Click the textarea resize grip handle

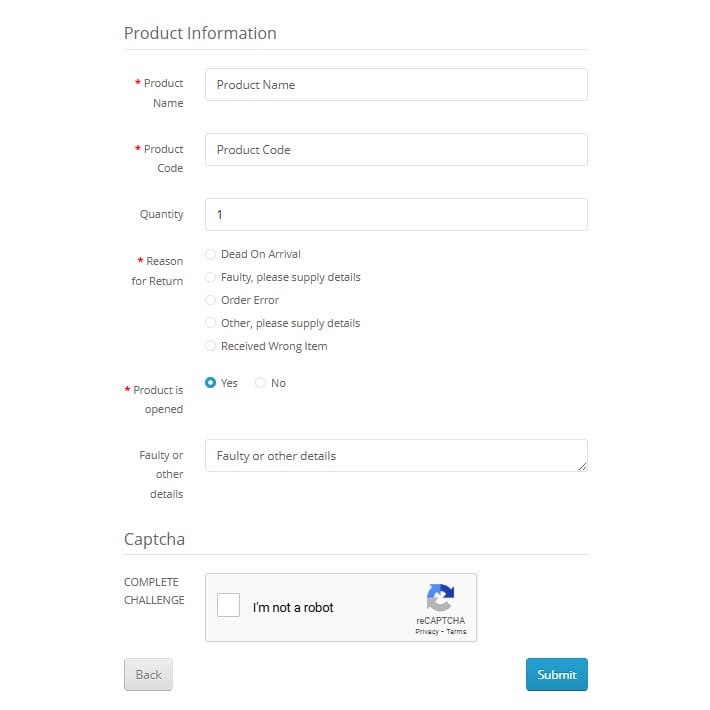pyautogui.click(x=582, y=466)
